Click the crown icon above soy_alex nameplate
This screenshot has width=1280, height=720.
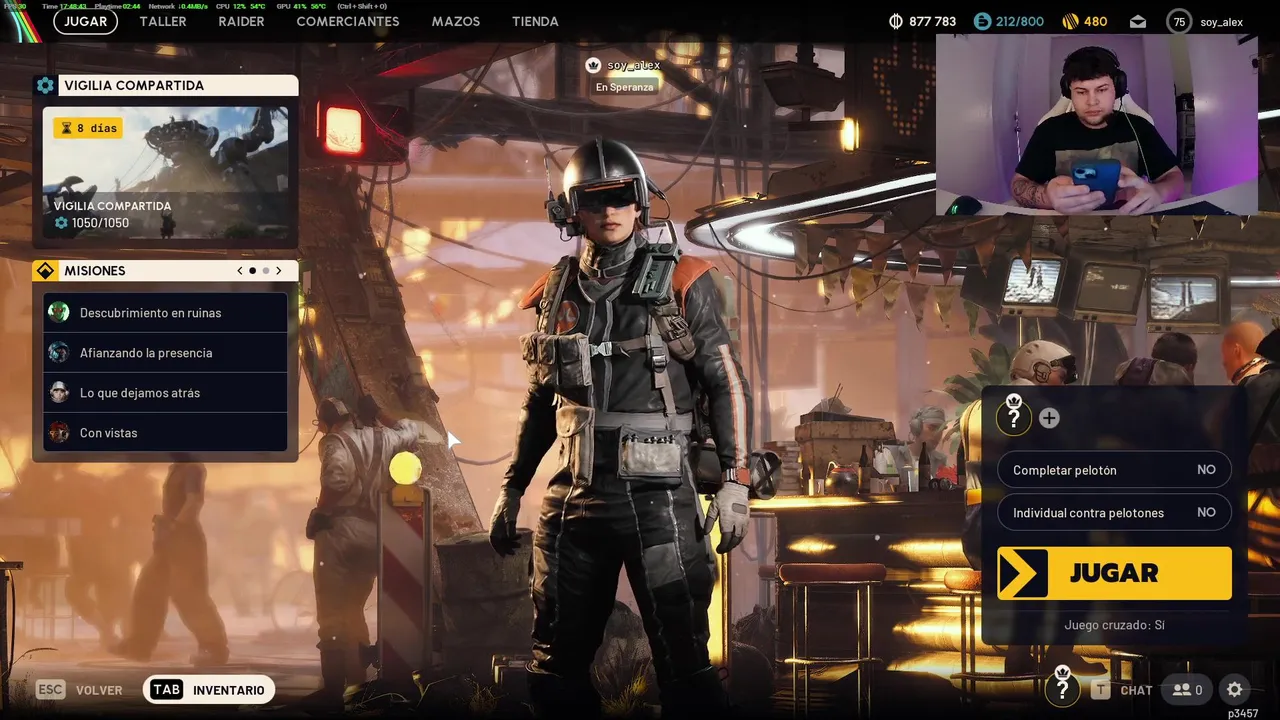[x=593, y=65]
